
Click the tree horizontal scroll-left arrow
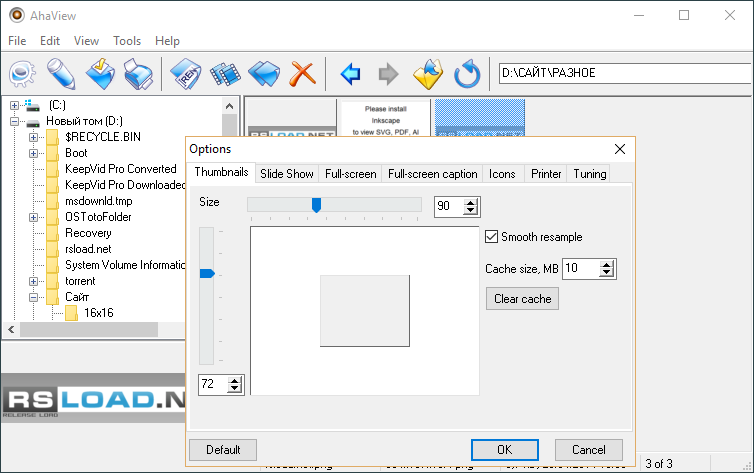tap(11, 330)
